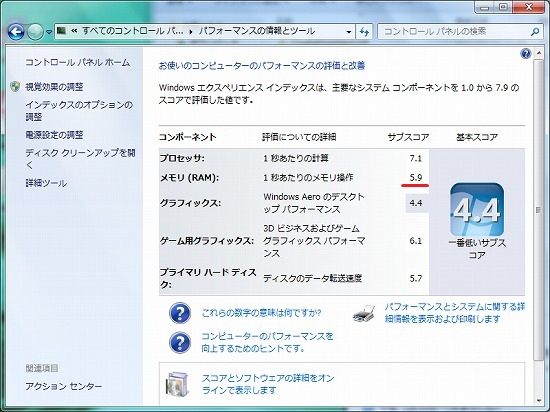Click the ディスクのデータ転送速度 description
The image size is (550, 412).
pos(312,278)
